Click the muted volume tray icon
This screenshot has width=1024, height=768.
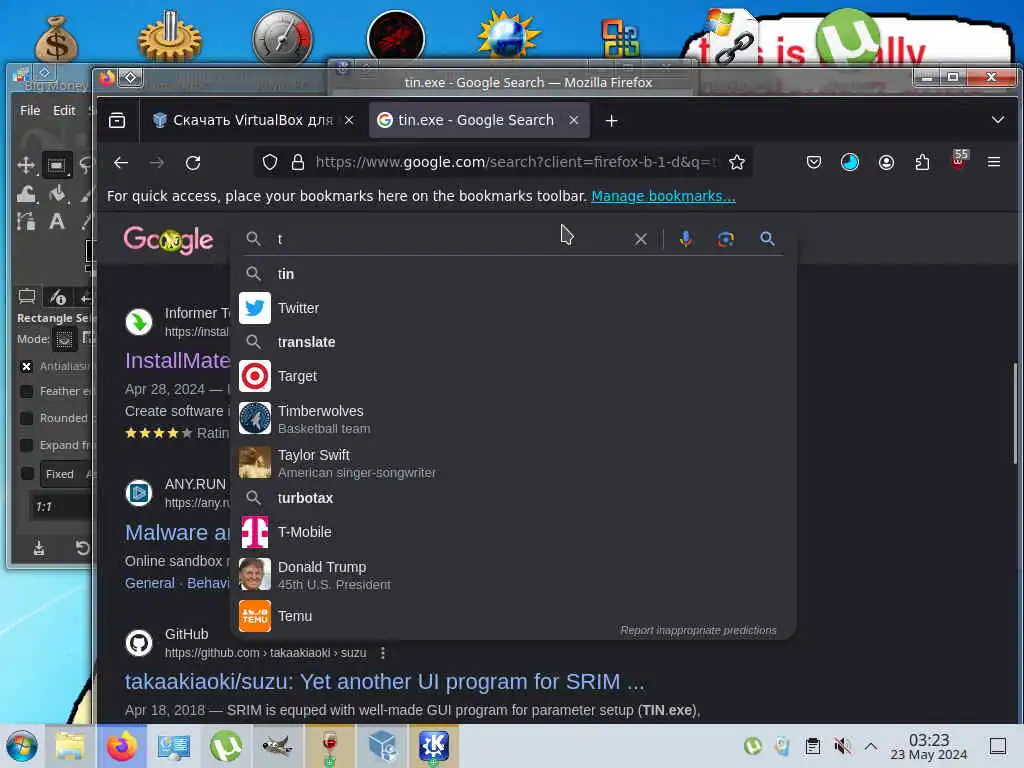point(842,746)
